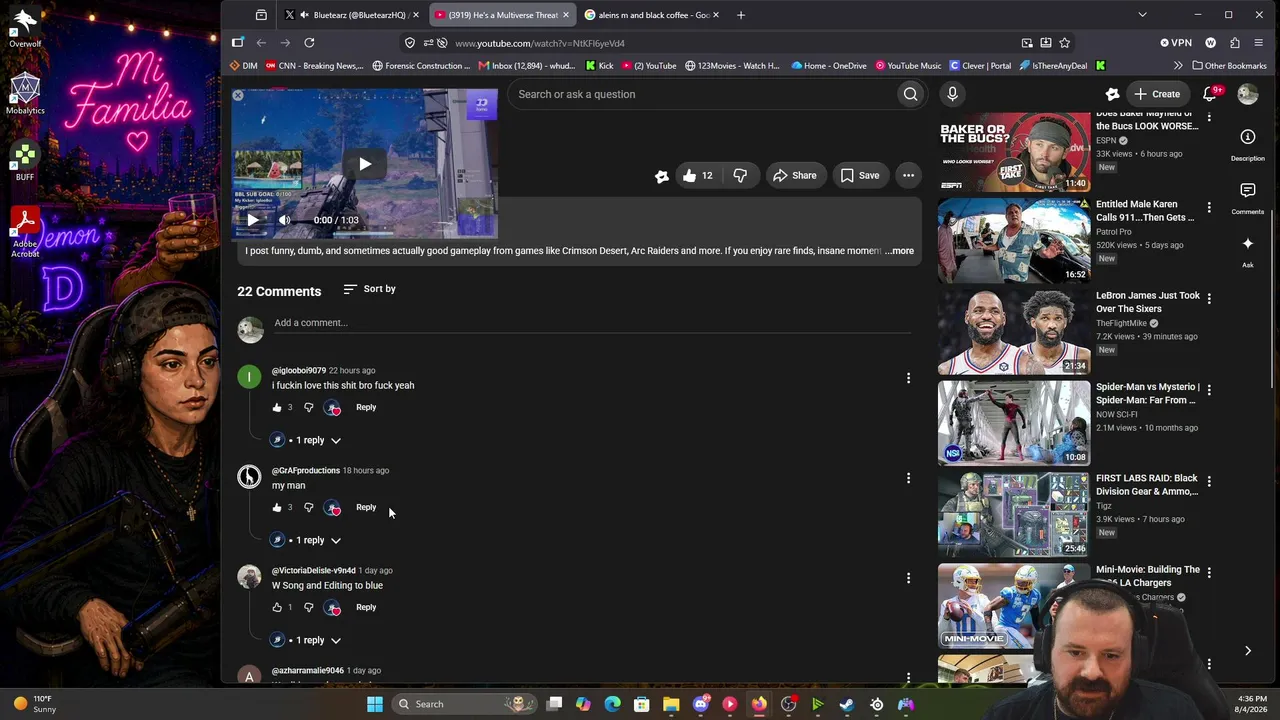Open YouTube notifications bell
This screenshot has width=1280, height=720.
pos(1209,94)
